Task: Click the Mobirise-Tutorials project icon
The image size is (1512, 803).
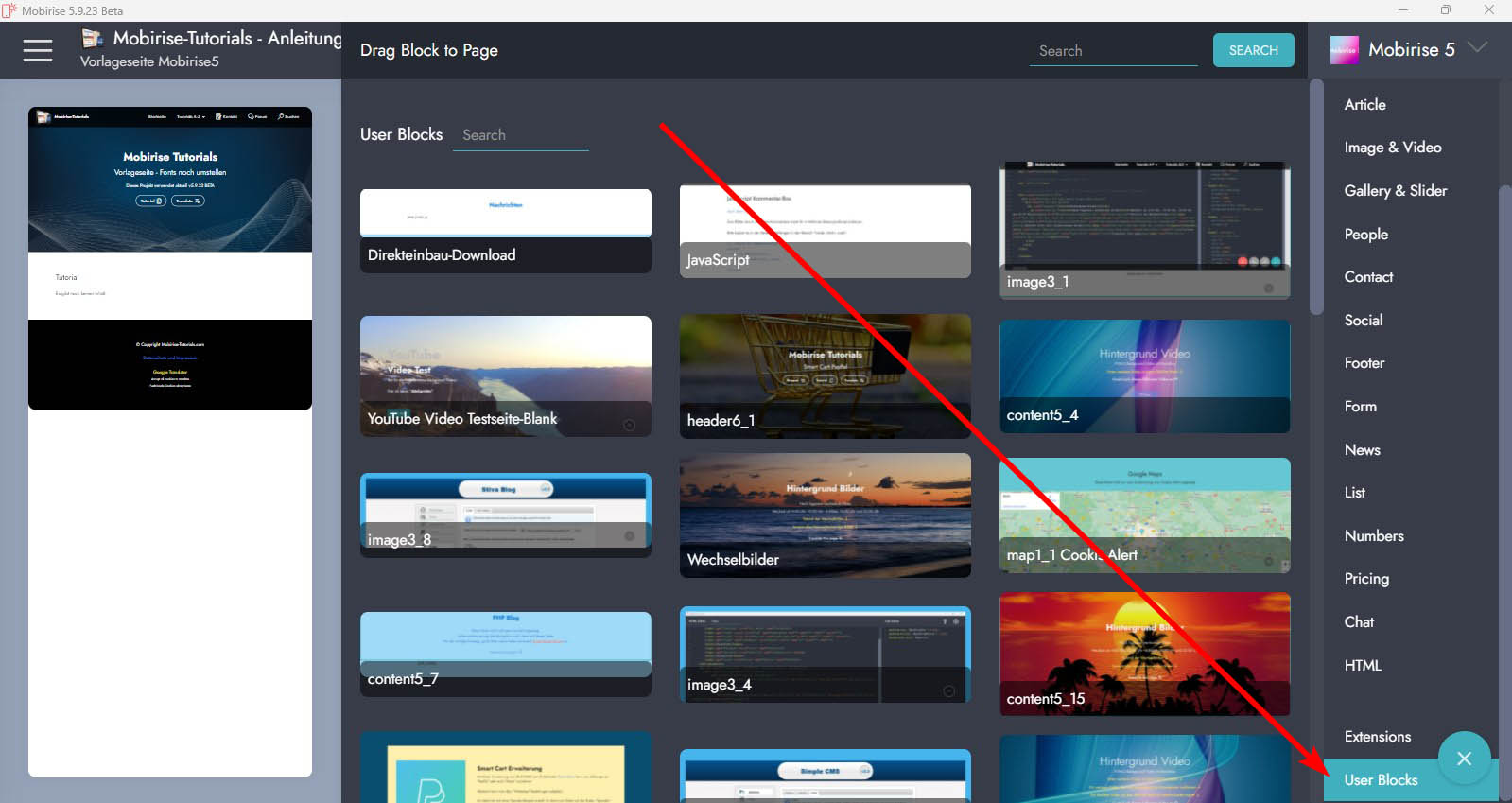Action: click(93, 38)
